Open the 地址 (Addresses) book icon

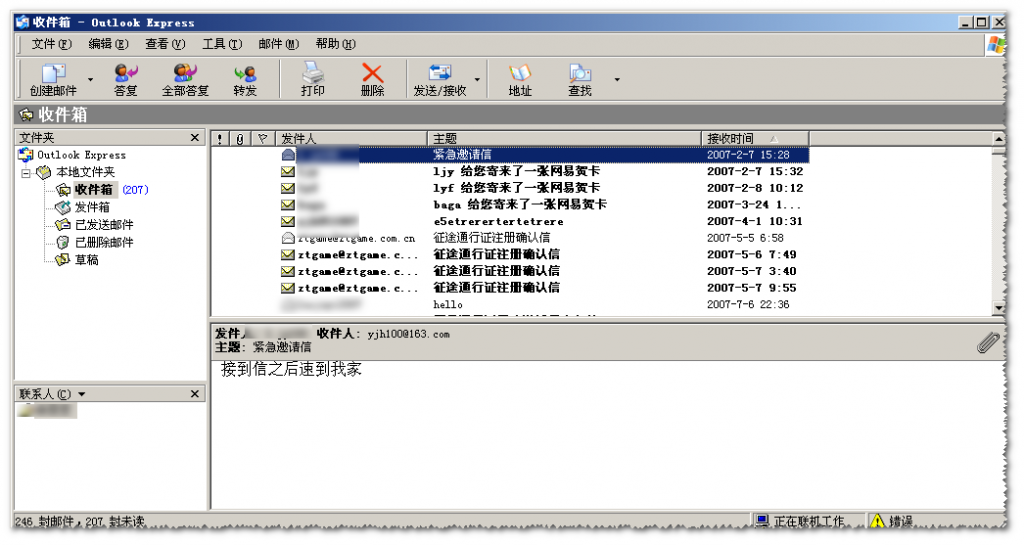pyautogui.click(x=520, y=74)
